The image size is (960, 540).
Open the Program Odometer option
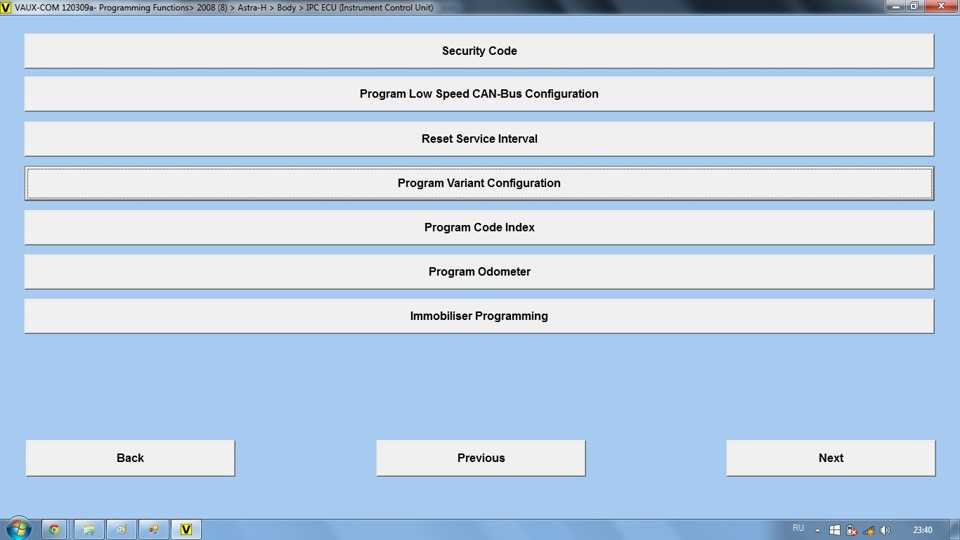pos(479,272)
